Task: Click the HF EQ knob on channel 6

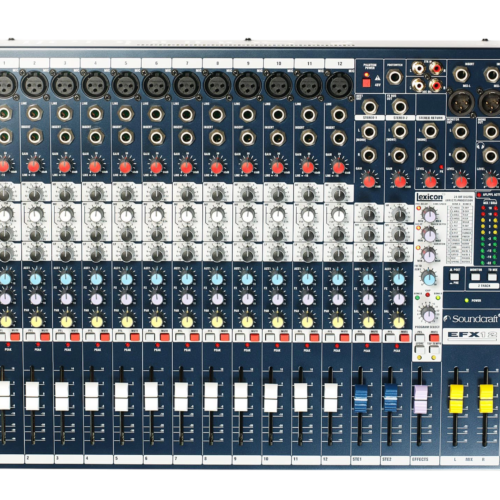Action: pos(156,196)
